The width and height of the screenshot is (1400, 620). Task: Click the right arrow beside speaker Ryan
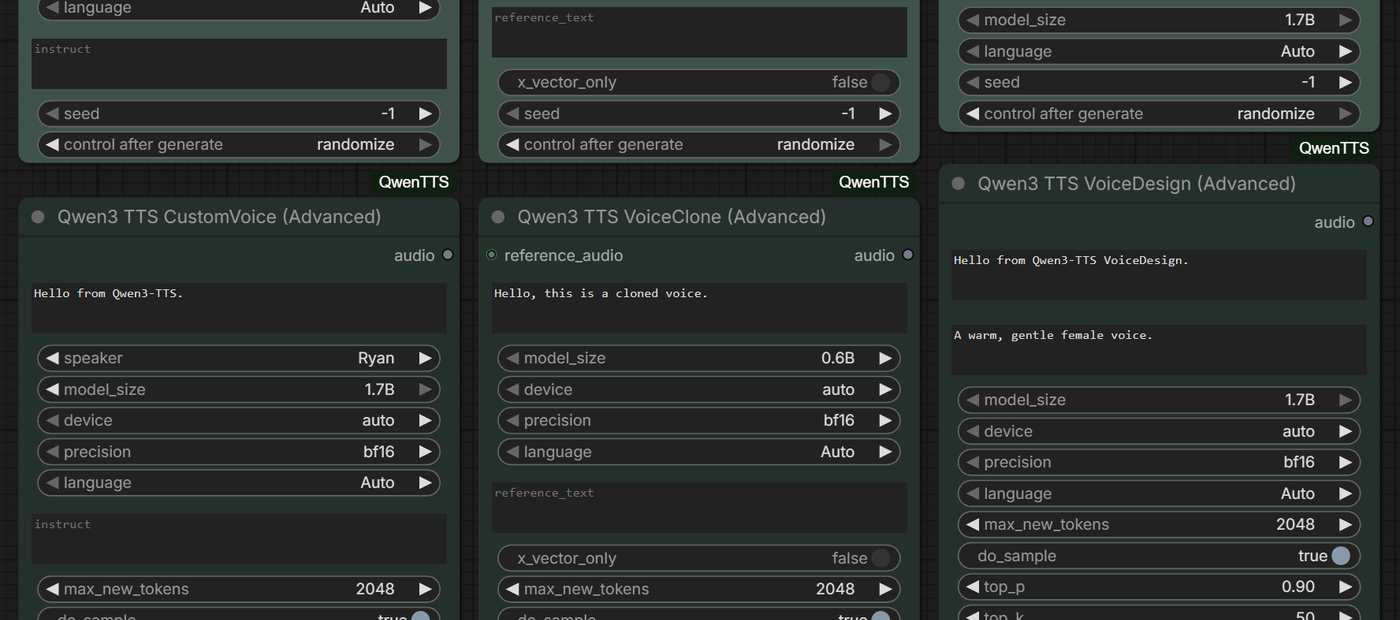pos(425,358)
